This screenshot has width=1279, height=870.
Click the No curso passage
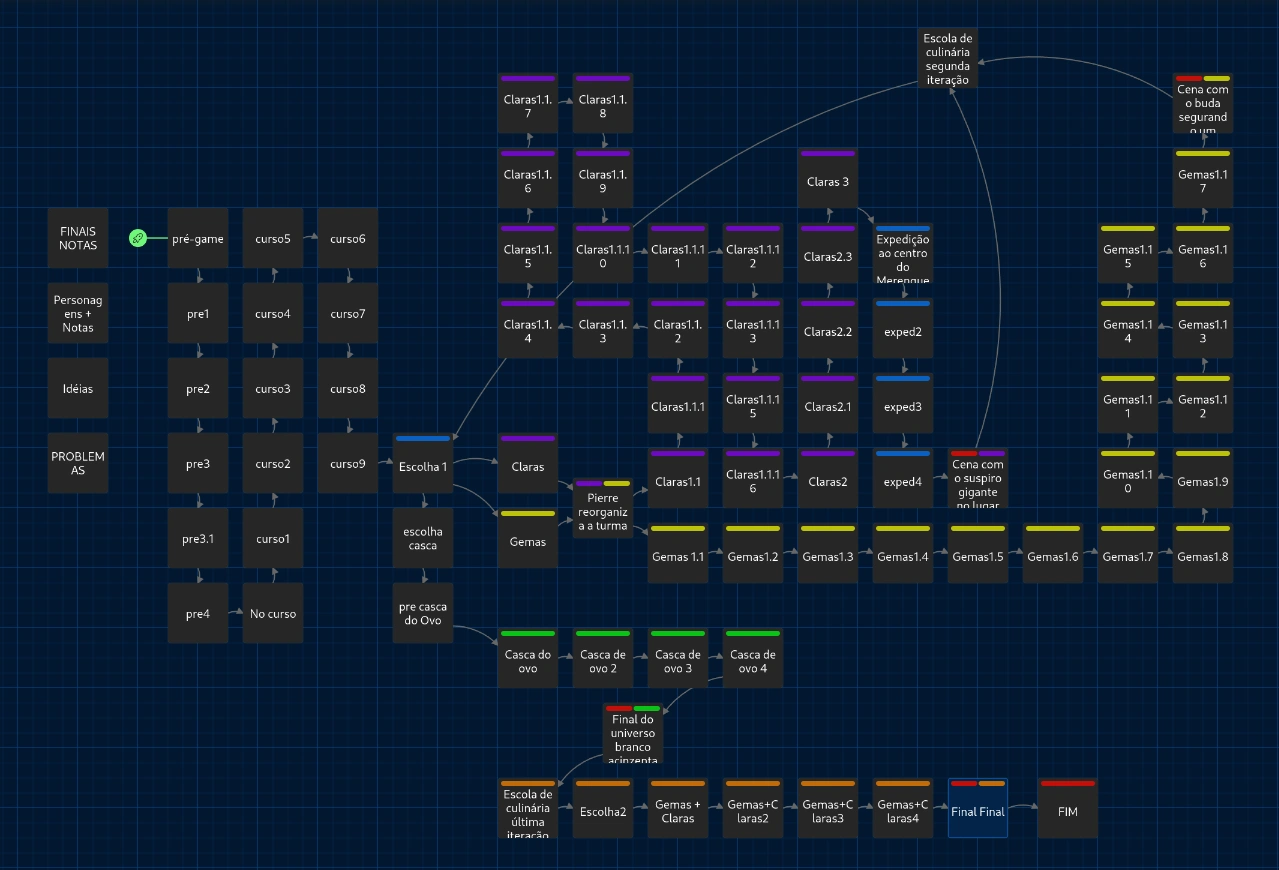click(x=273, y=614)
